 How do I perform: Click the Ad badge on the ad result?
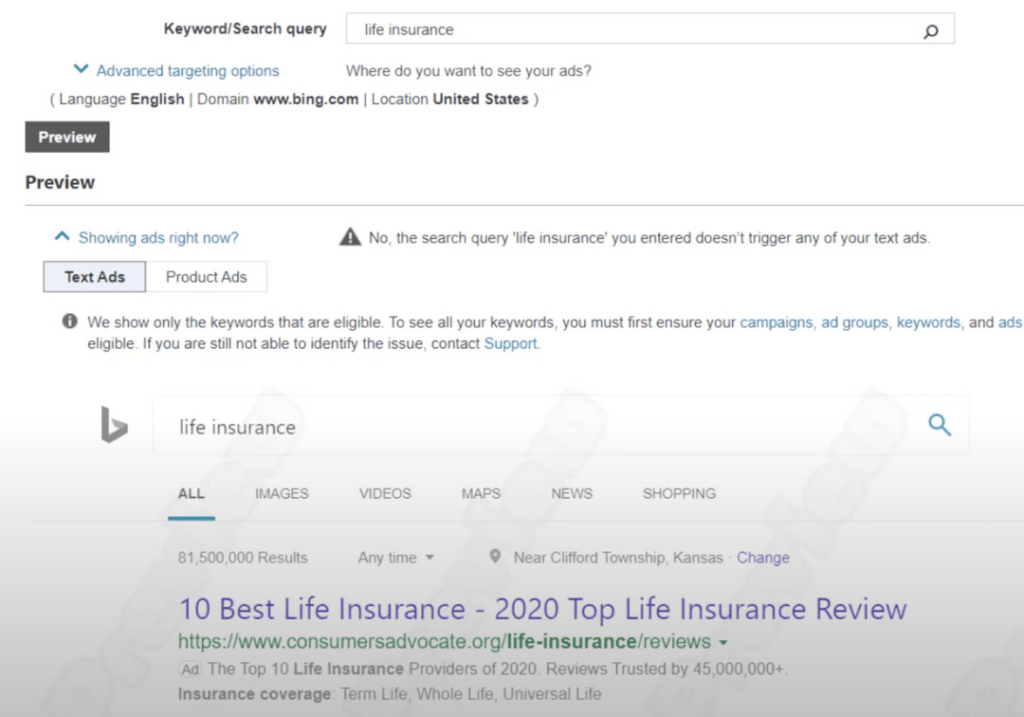coord(189,669)
